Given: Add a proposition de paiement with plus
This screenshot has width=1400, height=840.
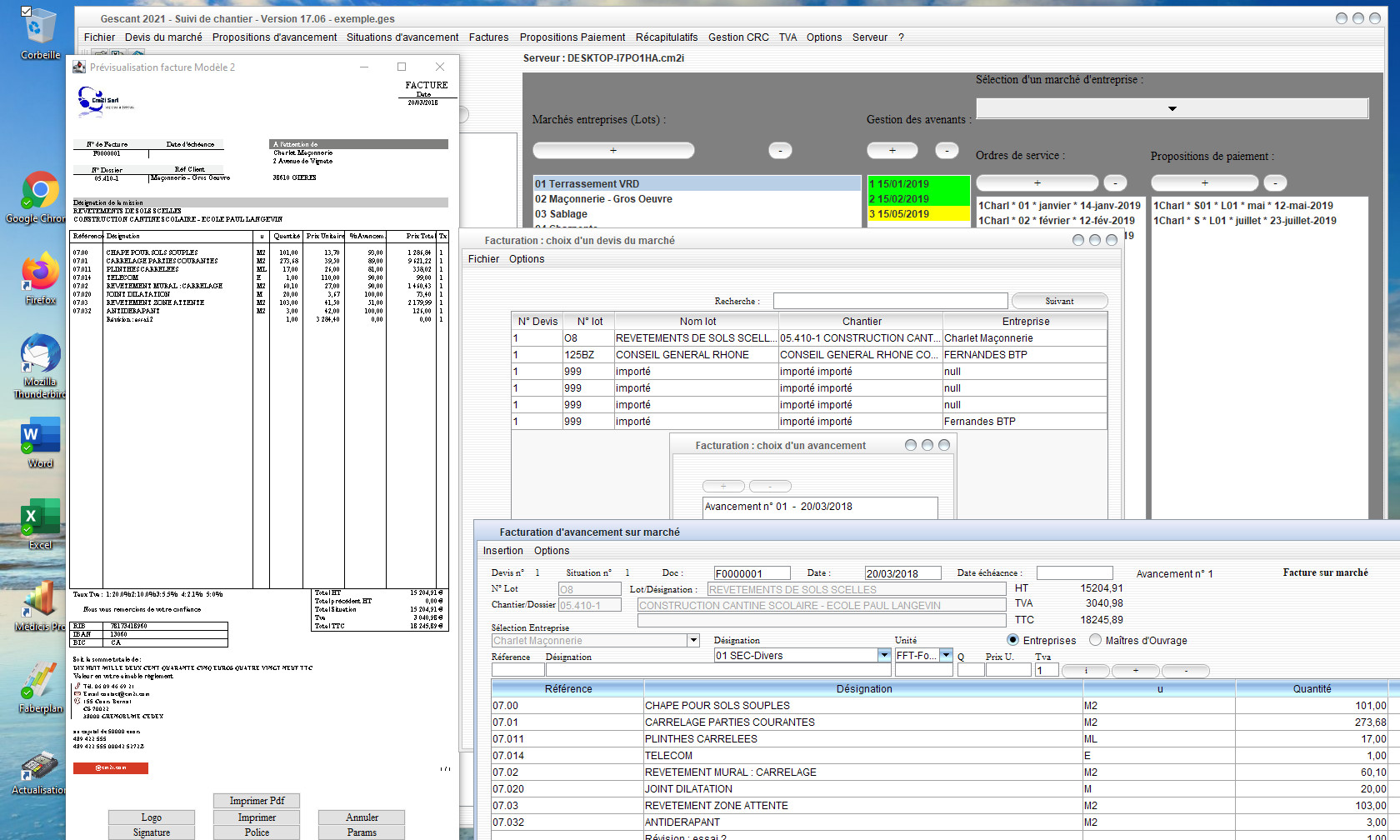Looking at the screenshot, I should [x=1204, y=182].
